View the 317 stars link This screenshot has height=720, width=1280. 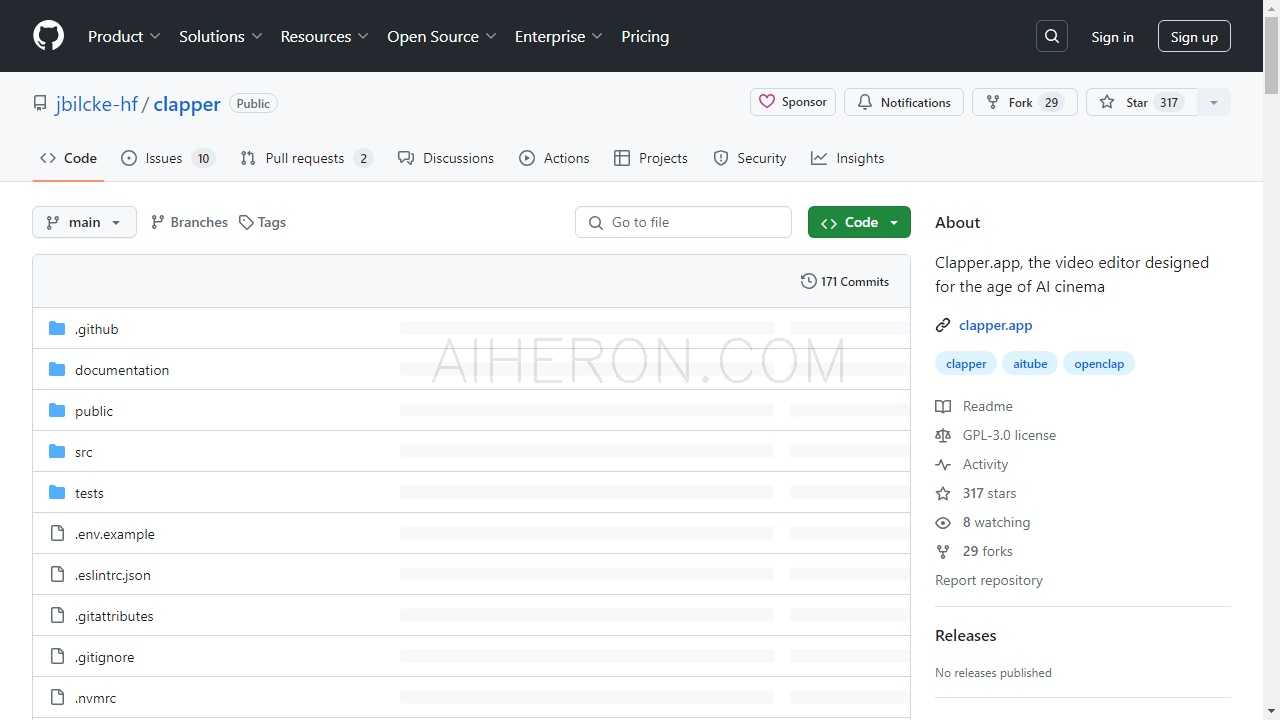[976, 493]
